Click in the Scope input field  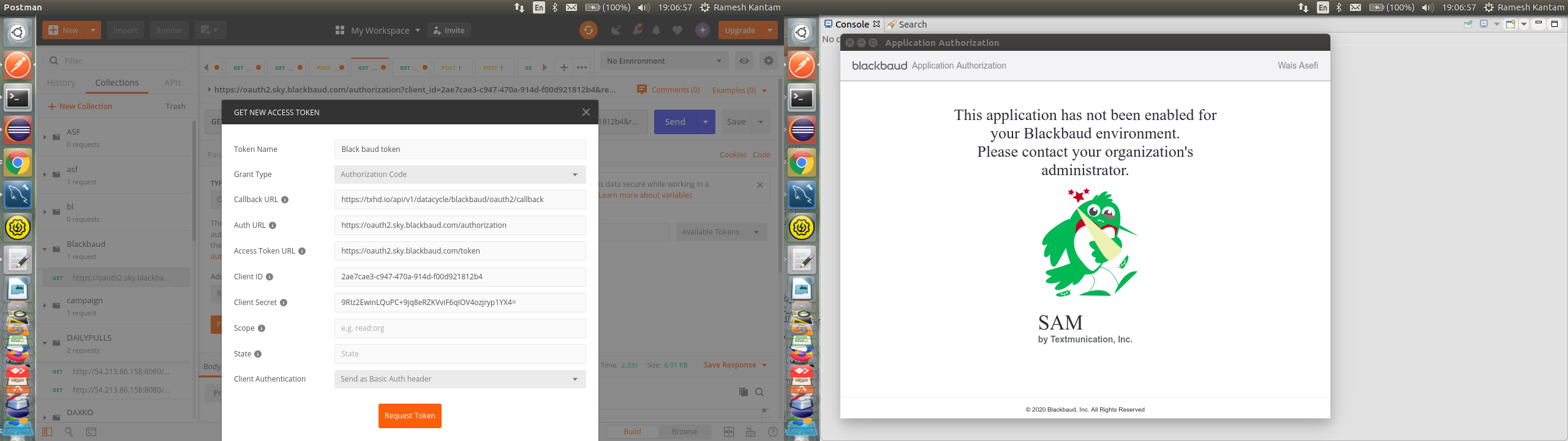[x=460, y=328]
